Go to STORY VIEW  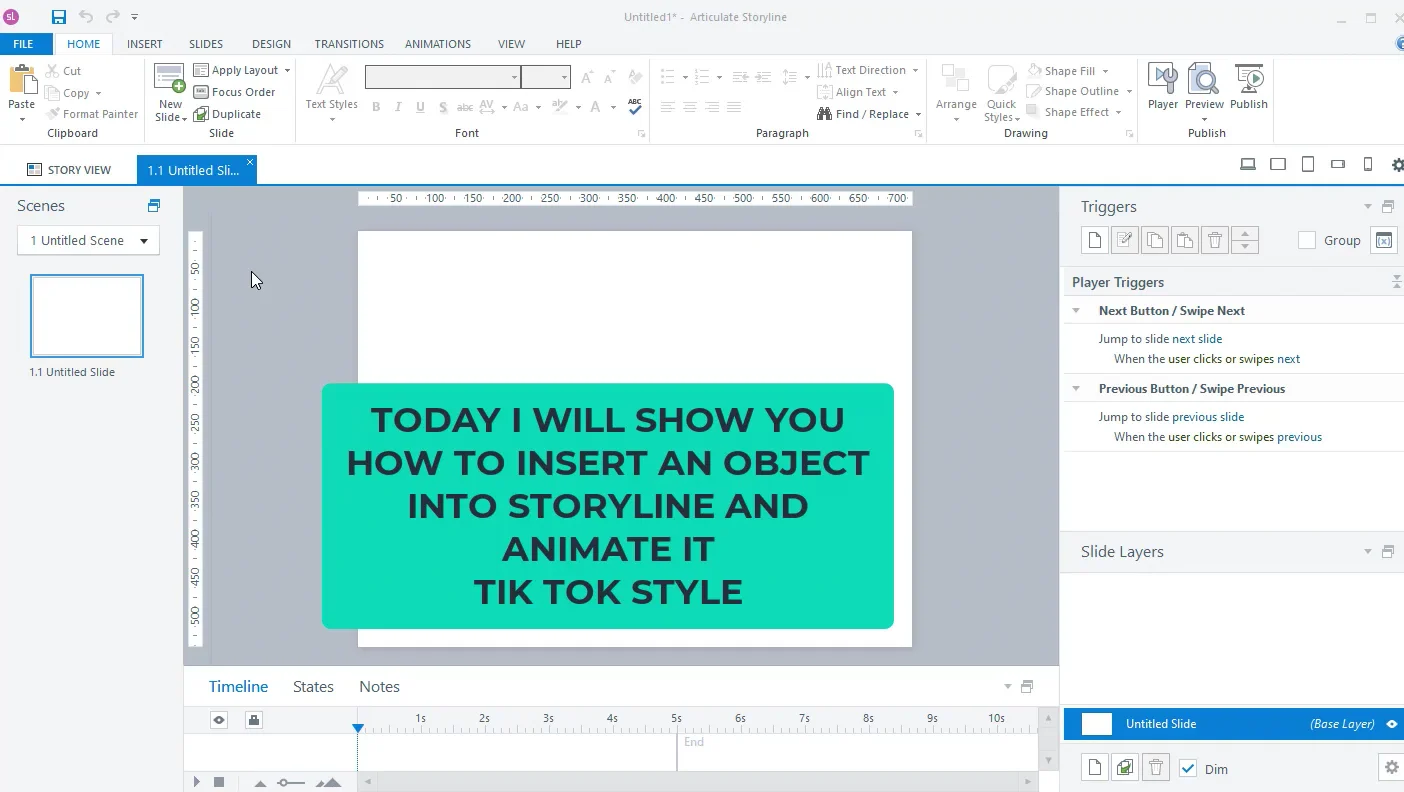tap(69, 170)
